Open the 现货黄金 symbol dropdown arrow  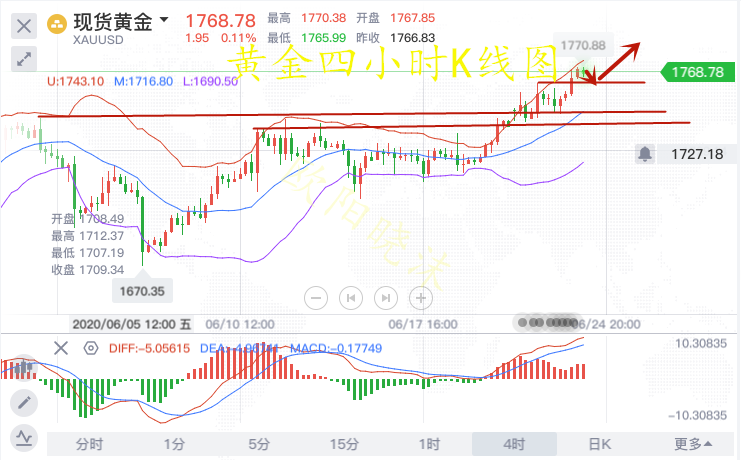pyautogui.click(x=164, y=20)
